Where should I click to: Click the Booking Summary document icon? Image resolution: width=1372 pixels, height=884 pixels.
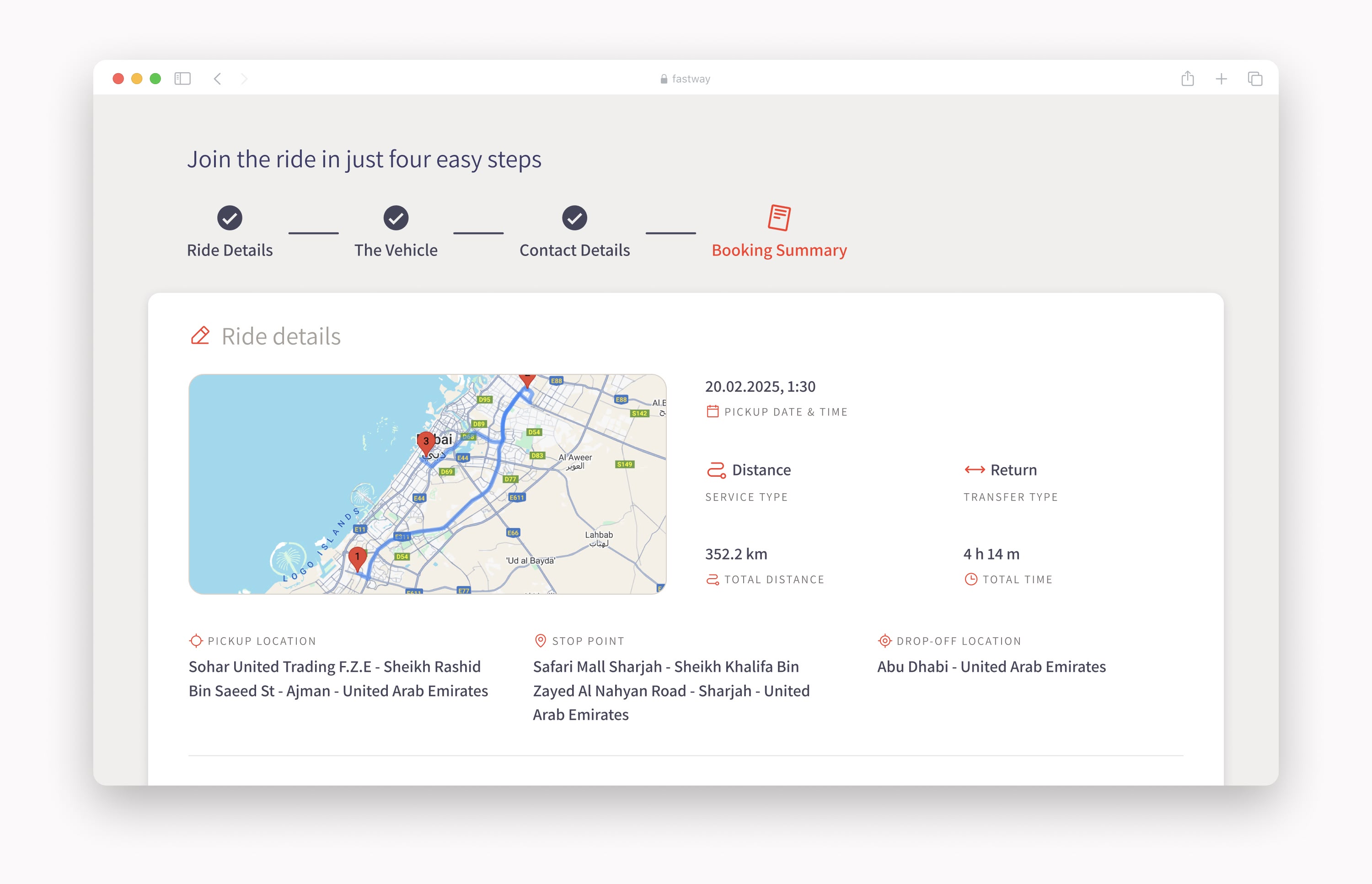pyautogui.click(x=779, y=218)
